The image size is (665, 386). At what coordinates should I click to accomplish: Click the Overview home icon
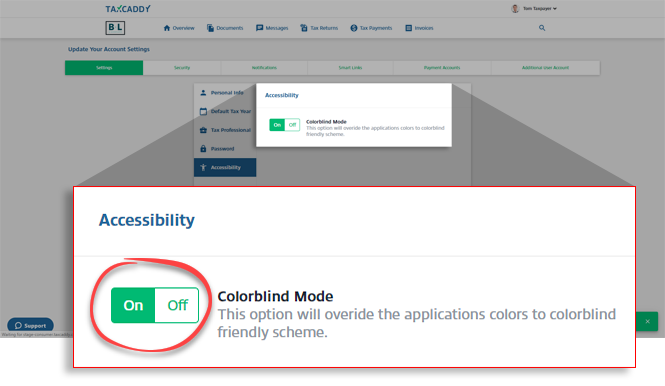167,28
